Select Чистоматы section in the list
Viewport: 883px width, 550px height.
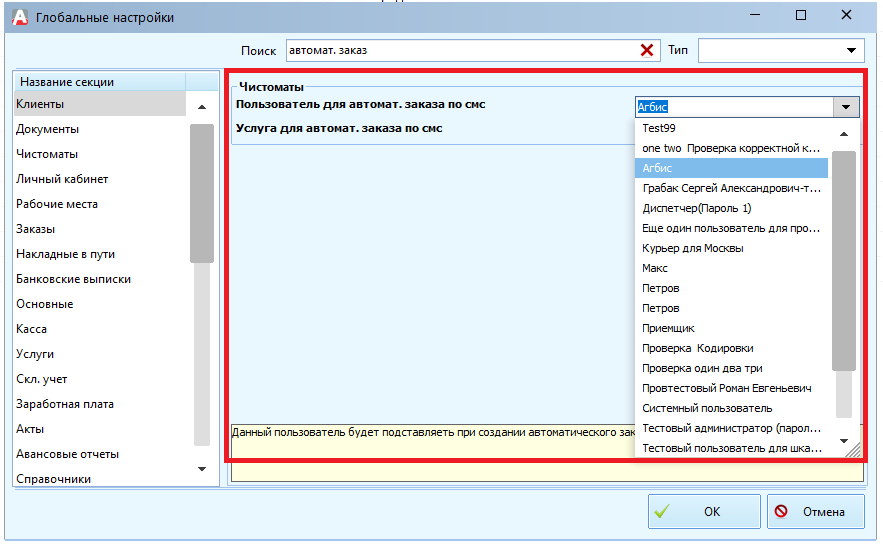click(x=100, y=154)
